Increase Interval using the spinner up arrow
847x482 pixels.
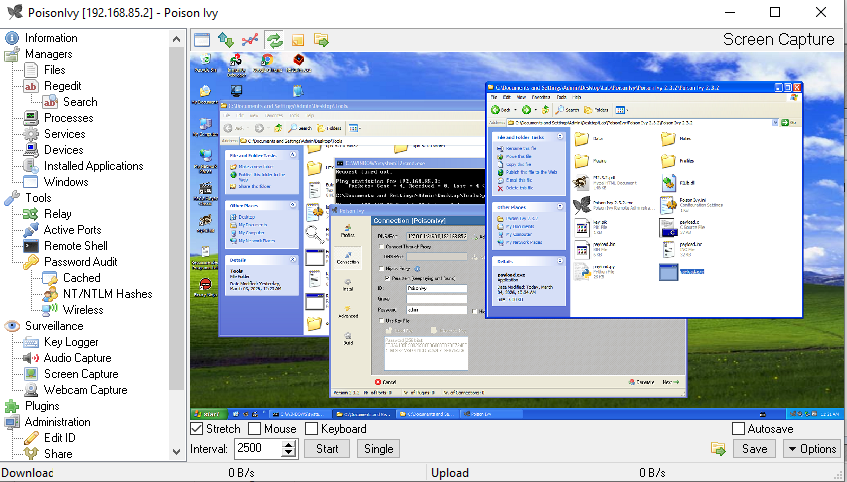click(290, 444)
